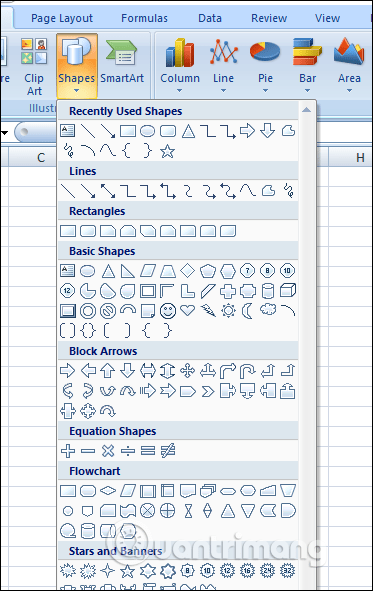
Task: Choose the not equal sign shape
Action: [168, 450]
